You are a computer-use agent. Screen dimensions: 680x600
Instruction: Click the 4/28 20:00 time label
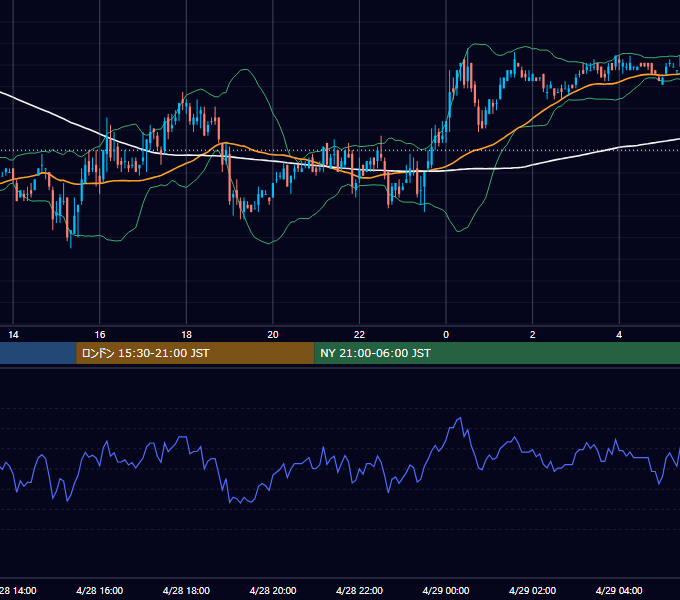[273, 590]
